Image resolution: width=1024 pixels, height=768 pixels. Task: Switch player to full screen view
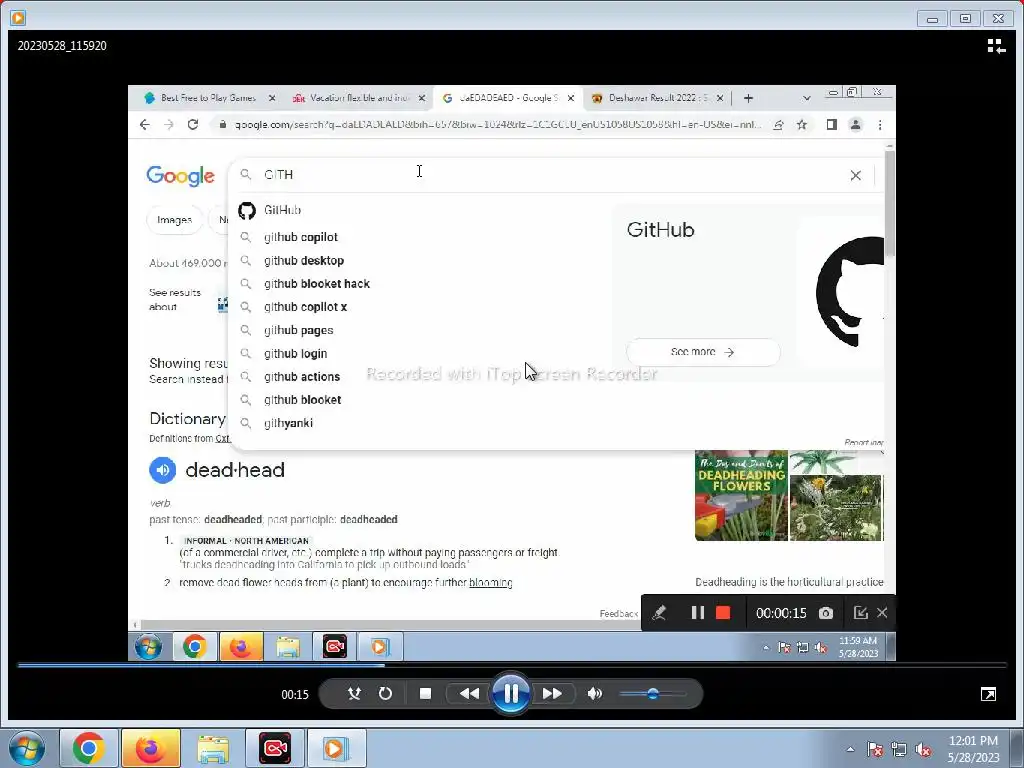click(x=988, y=694)
